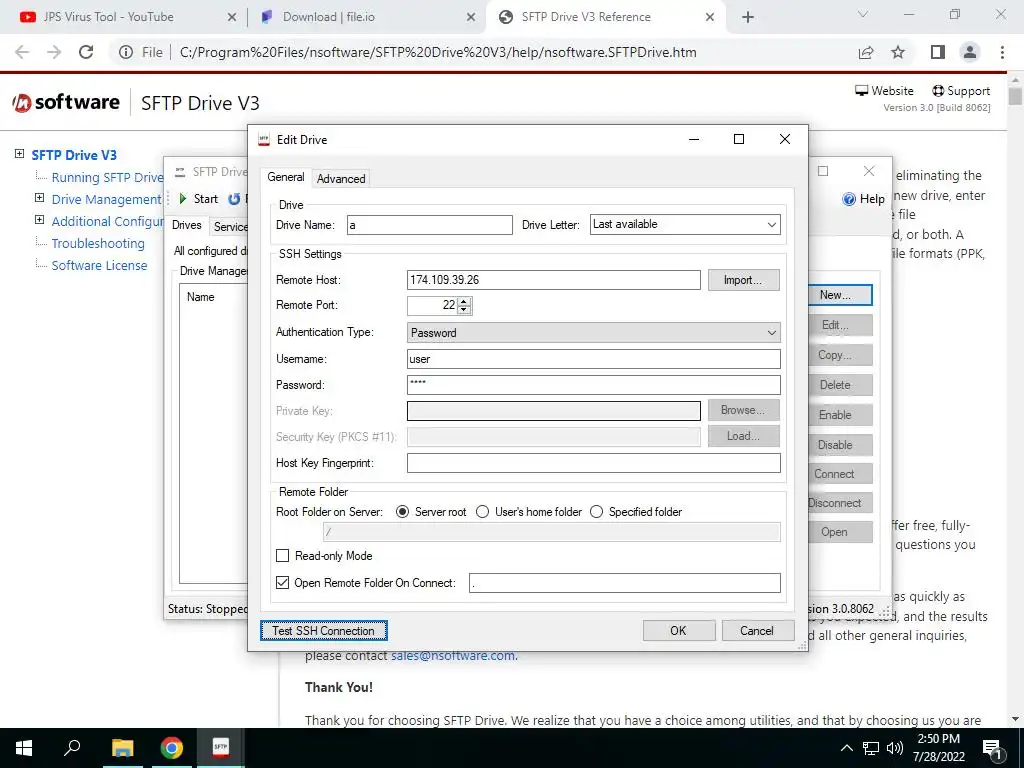Click the blue Help icon in SFTP Drive window

[x=849, y=199]
